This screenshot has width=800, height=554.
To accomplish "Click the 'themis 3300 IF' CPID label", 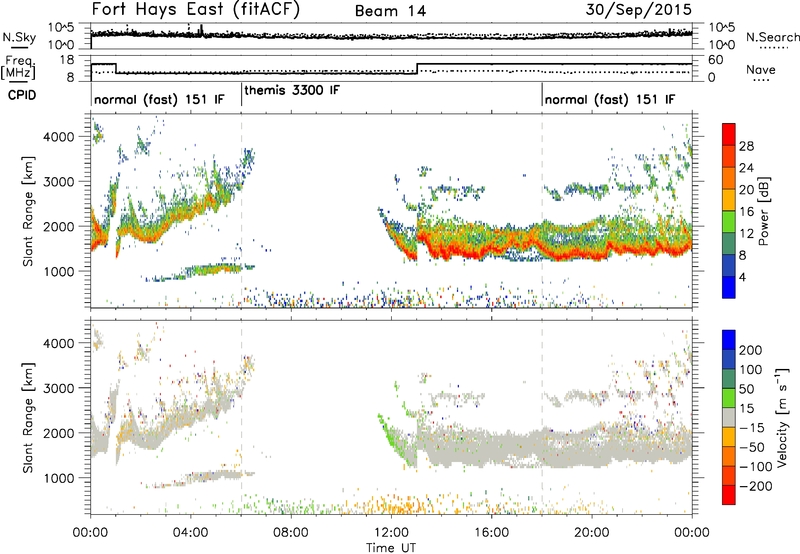I will tap(292, 91).
